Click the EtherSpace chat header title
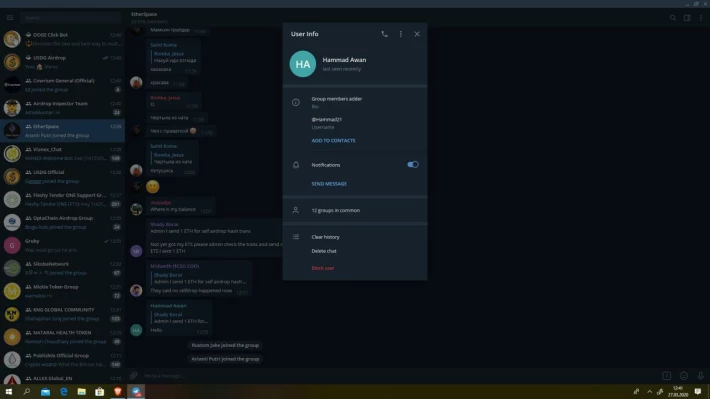Viewport: 710px width, 399px height. point(144,14)
